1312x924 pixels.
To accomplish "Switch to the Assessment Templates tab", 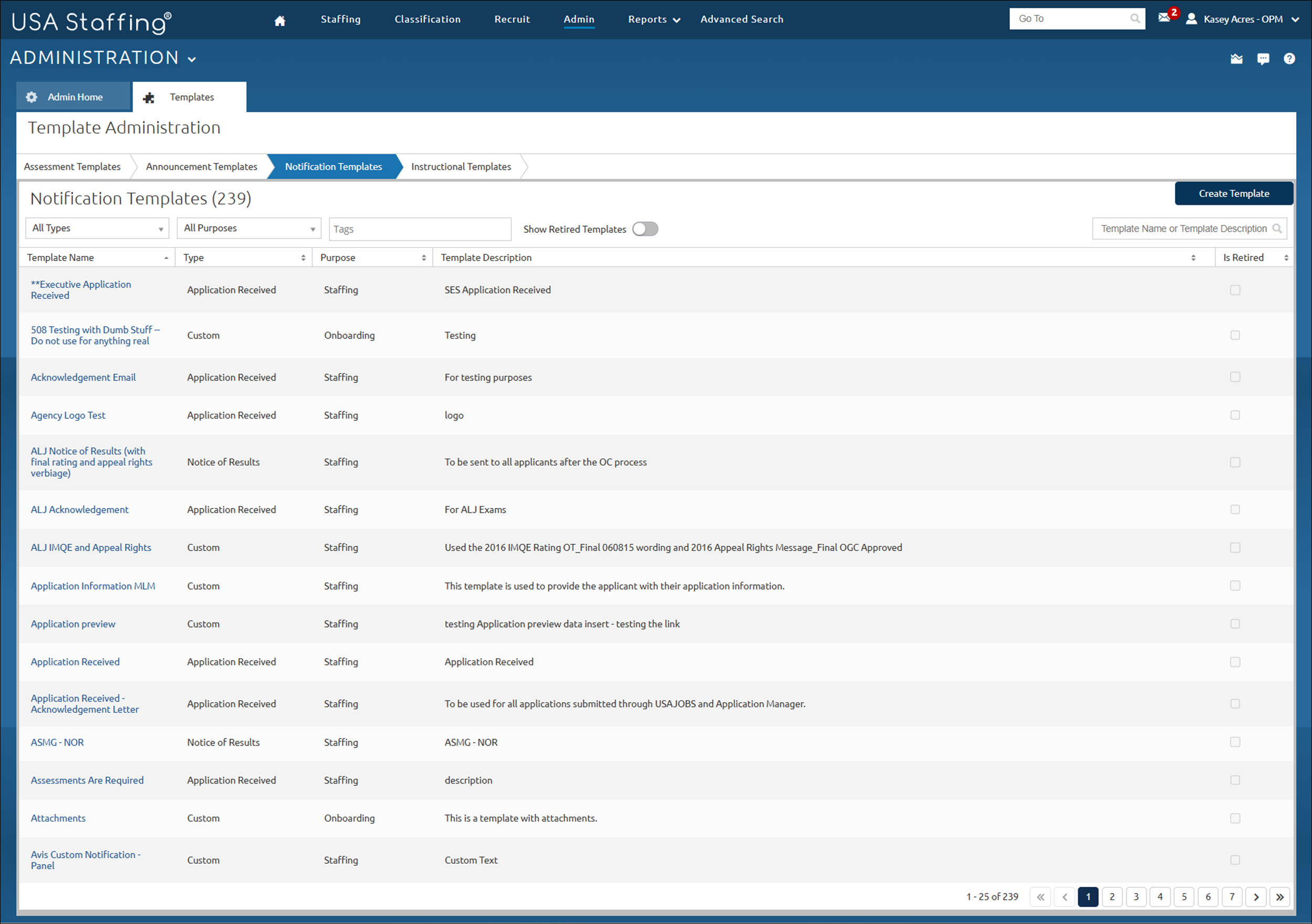I will pyautogui.click(x=72, y=166).
